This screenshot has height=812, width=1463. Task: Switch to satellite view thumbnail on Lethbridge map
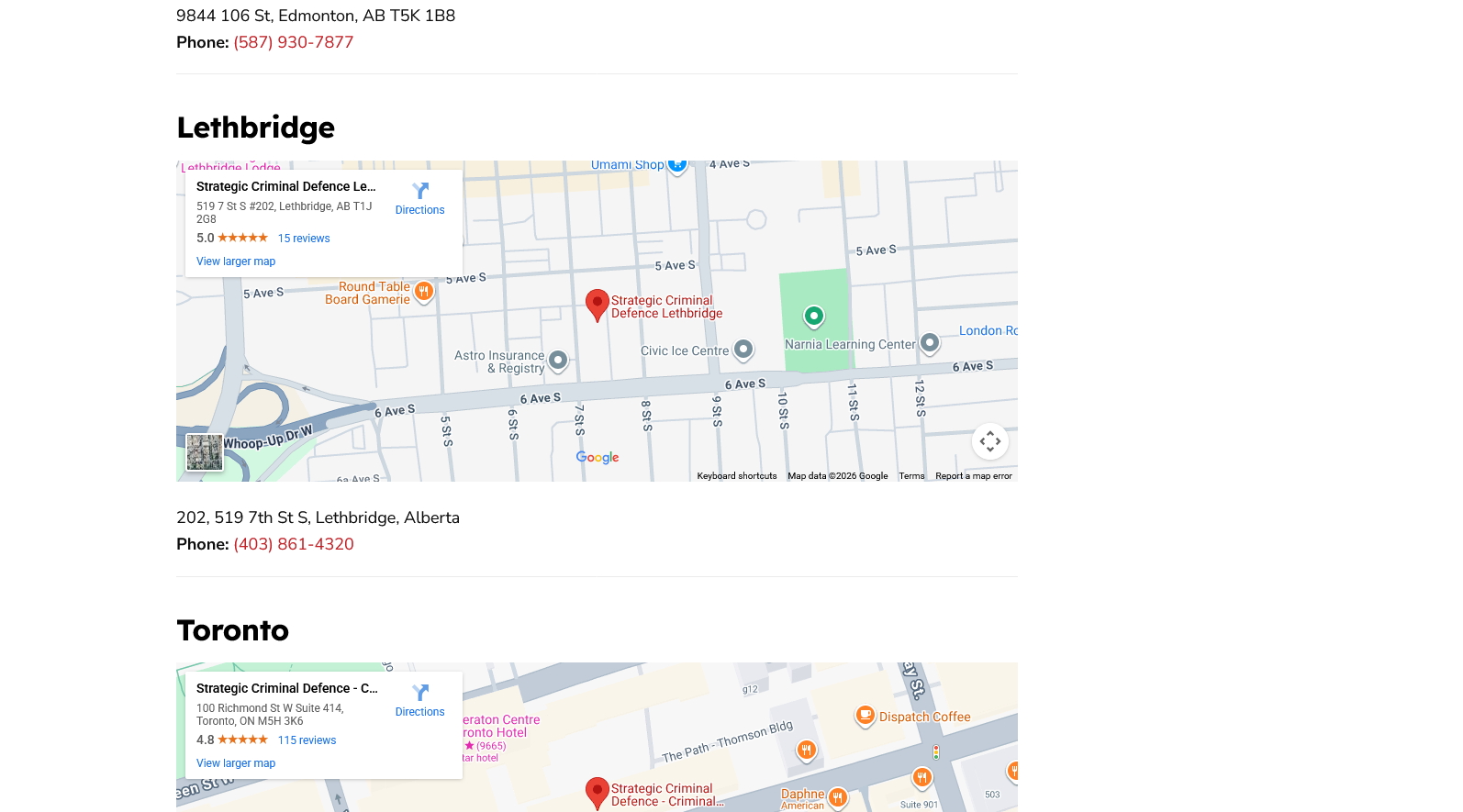205,452
